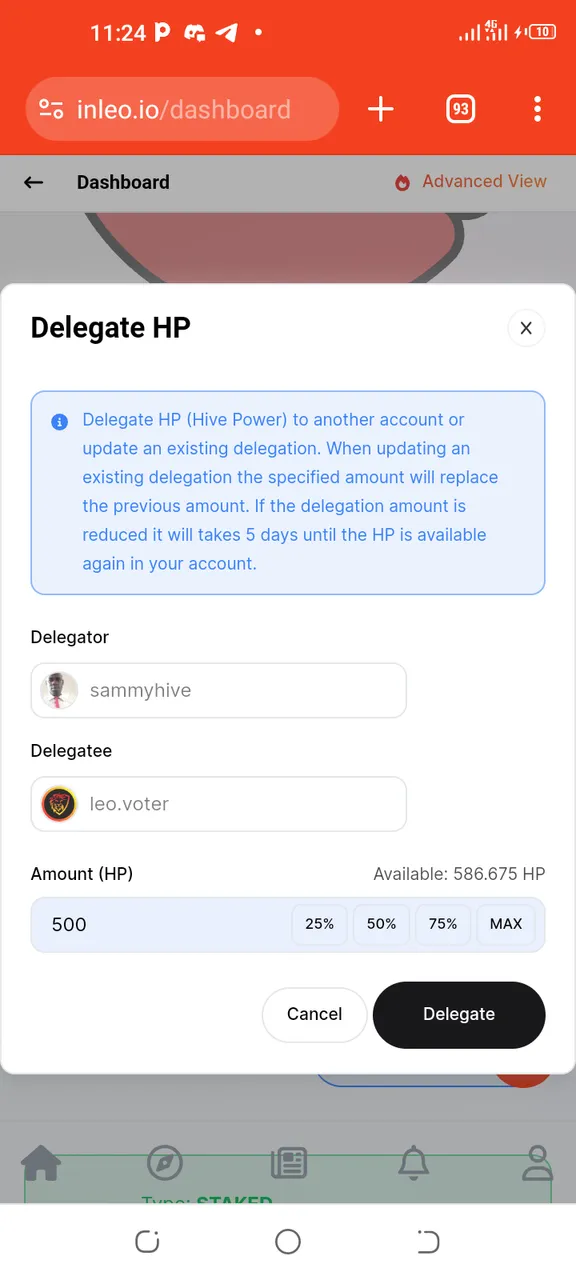The width and height of the screenshot is (576, 1280).
Task: Focus the Amount (HP) field showing 500
Action: tap(160, 924)
